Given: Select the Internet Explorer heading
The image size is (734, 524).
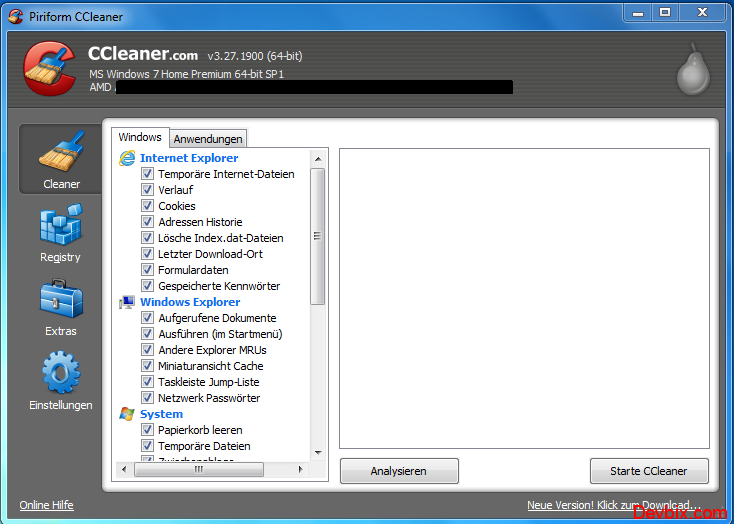Looking at the screenshot, I should (x=189, y=158).
